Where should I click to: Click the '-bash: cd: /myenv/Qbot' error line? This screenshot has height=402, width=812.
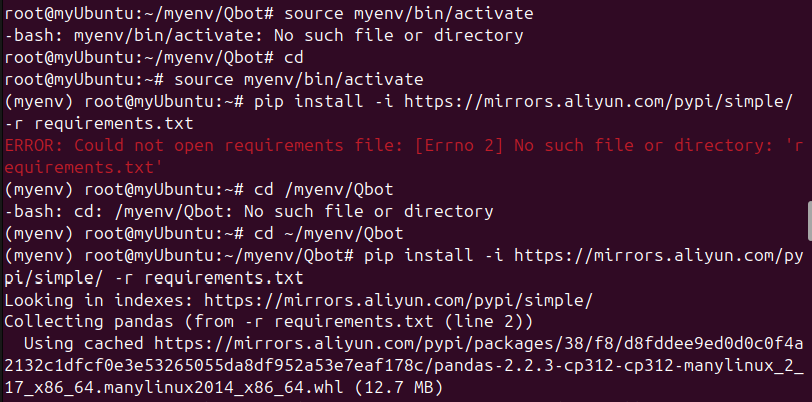(x=249, y=211)
